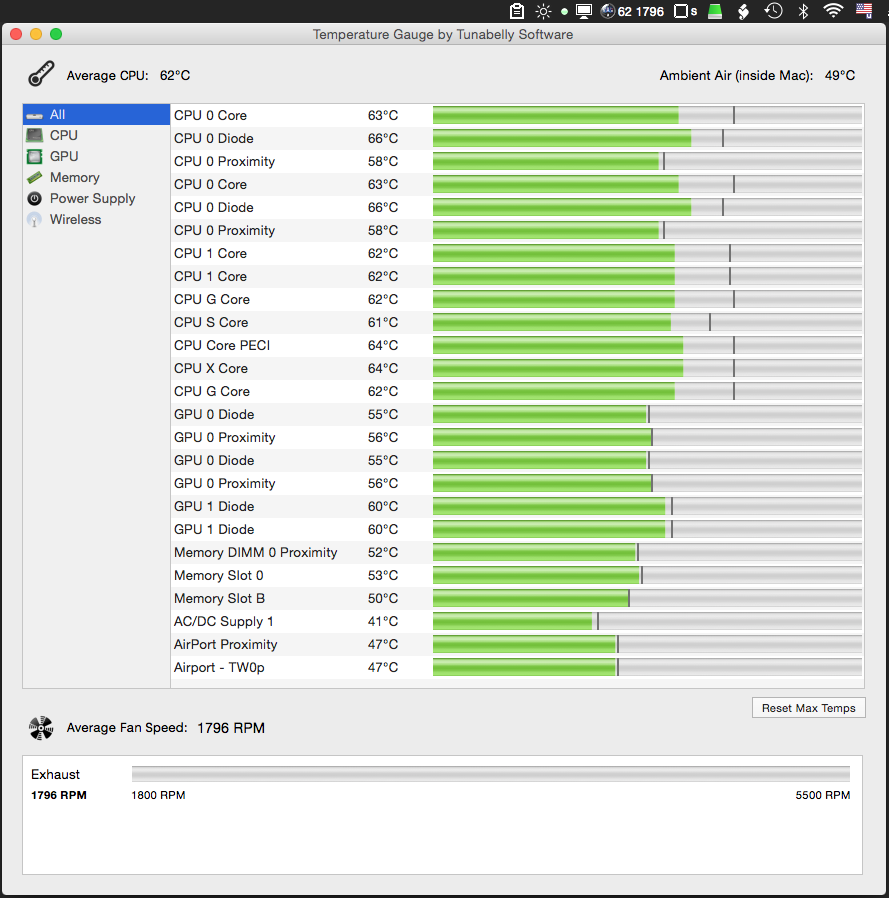Click the 5500 RPM maximum label
This screenshot has width=889, height=898.
pyautogui.click(x=823, y=795)
